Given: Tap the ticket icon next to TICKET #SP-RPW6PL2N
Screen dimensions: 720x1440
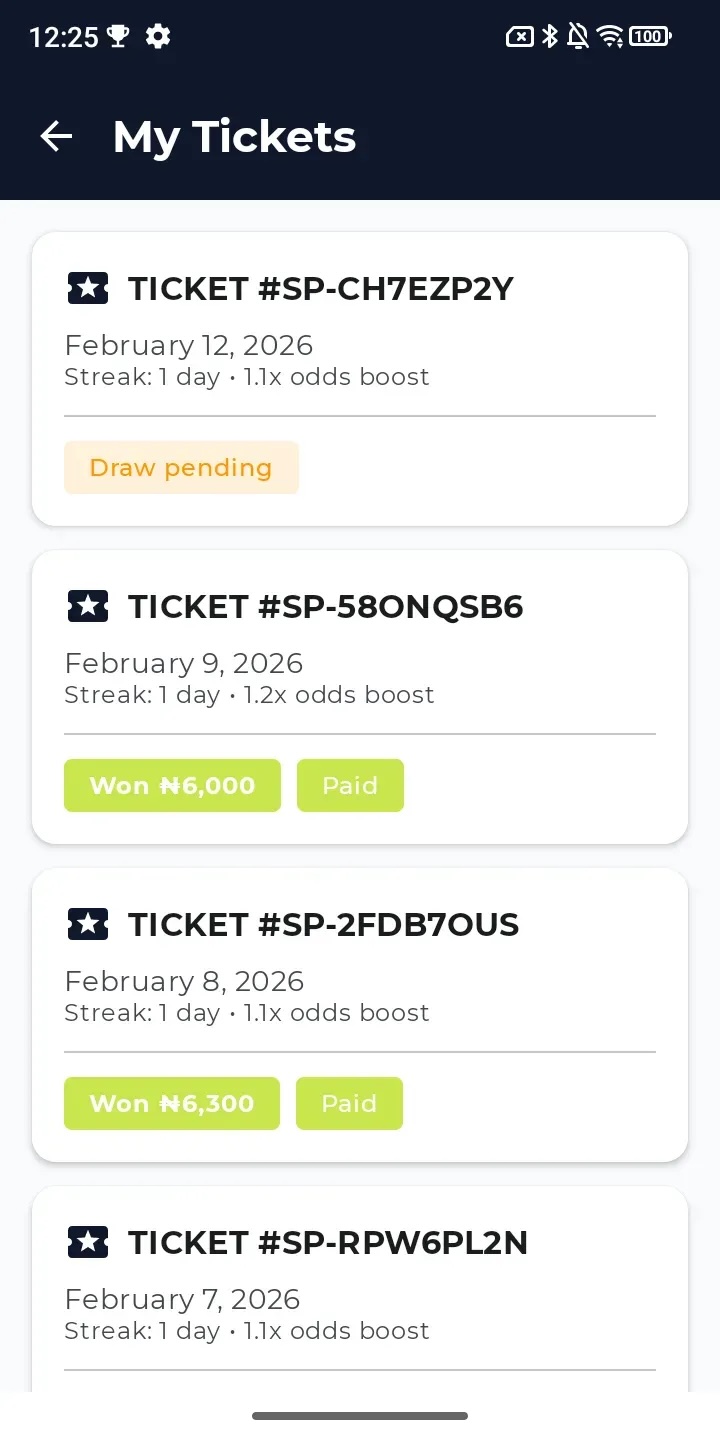Looking at the screenshot, I should [87, 1242].
